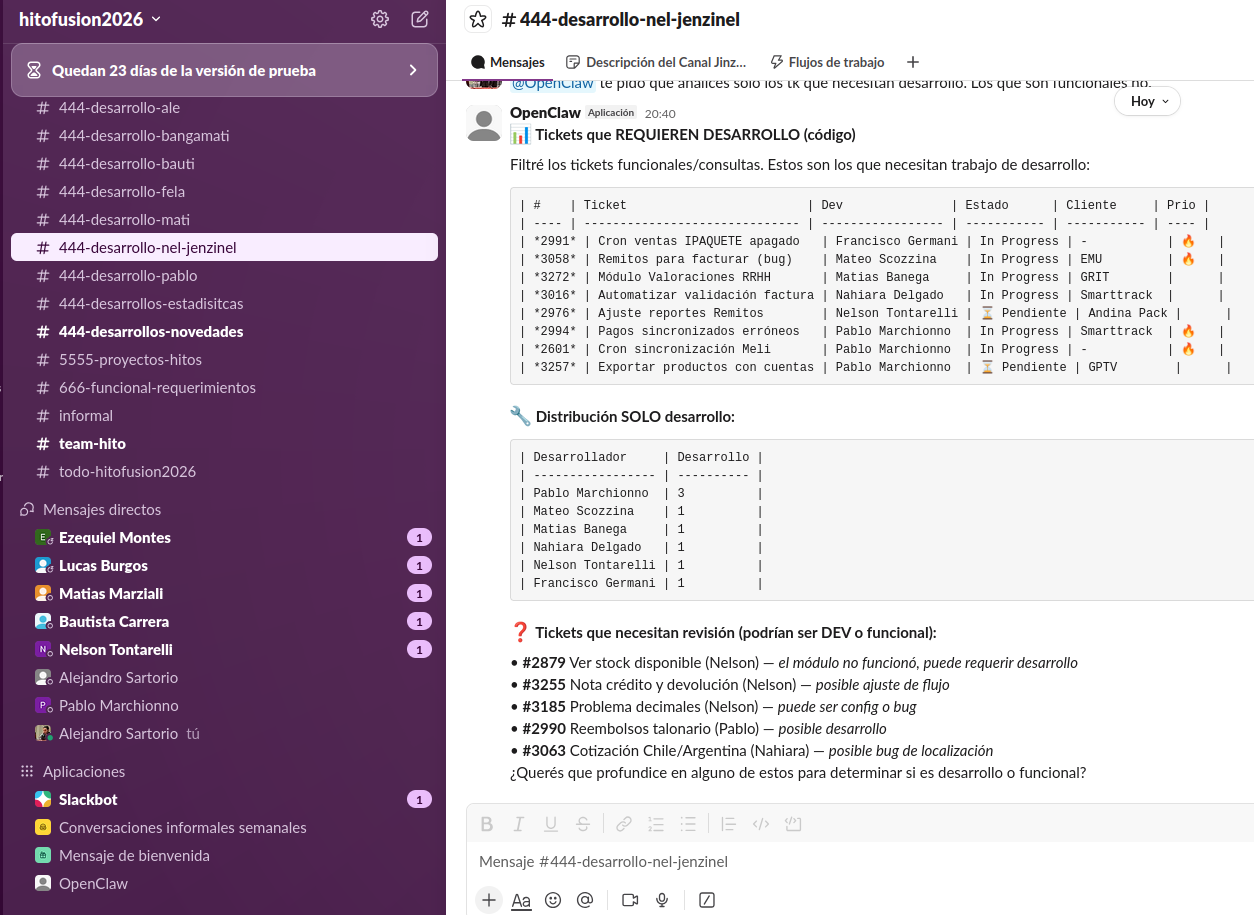
Task: Insert a link in message
Action: [x=624, y=824]
